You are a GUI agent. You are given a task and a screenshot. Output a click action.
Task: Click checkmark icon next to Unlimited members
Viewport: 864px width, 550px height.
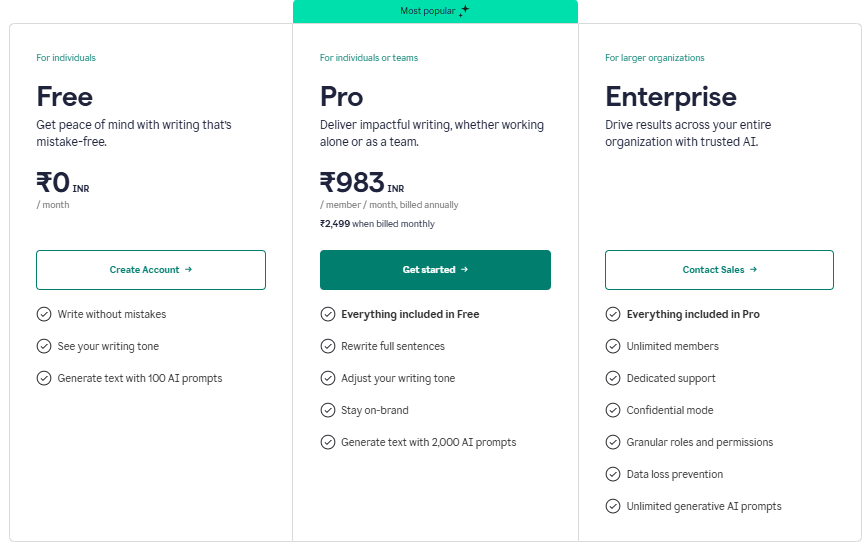pos(613,346)
